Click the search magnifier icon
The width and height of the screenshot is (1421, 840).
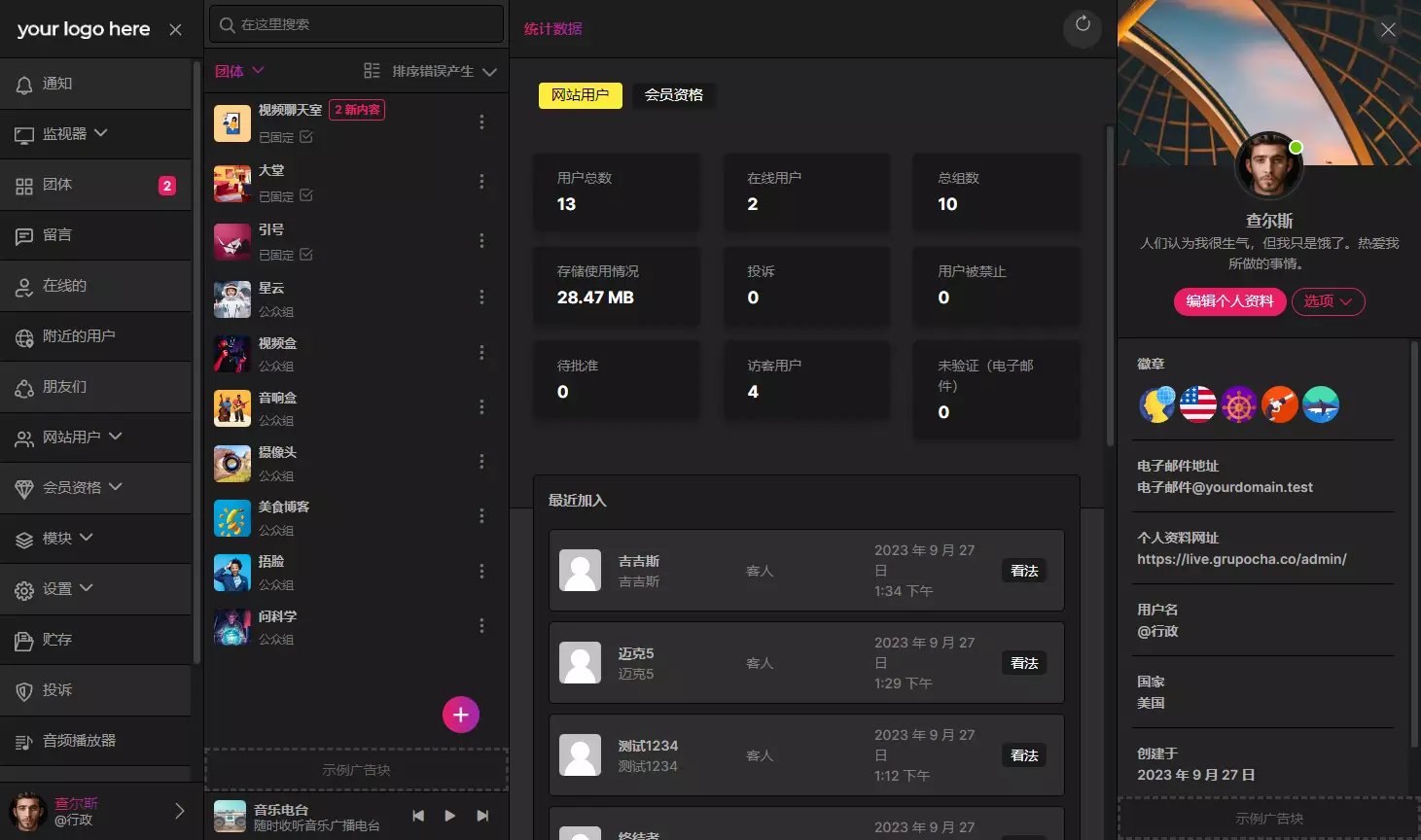coord(227,24)
